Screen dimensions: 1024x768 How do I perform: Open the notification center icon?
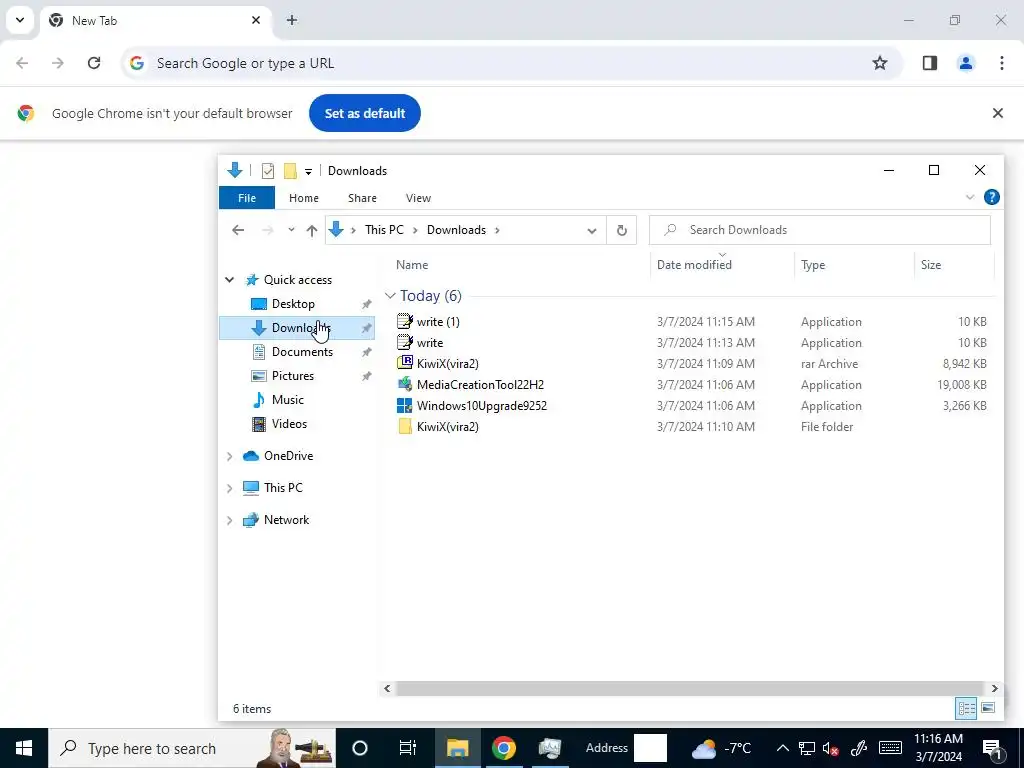click(993, 748)
